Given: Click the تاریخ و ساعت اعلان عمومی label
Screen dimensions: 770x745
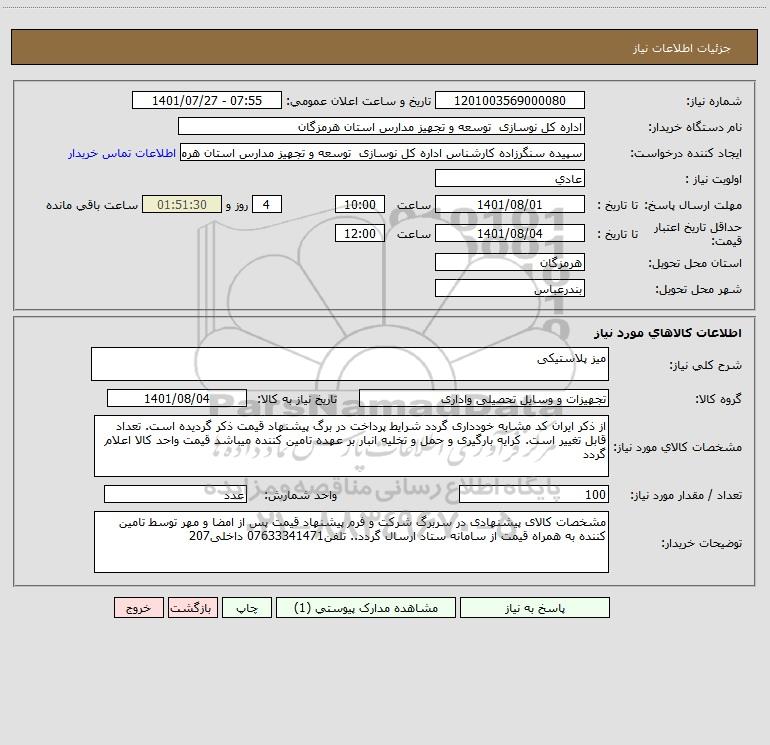Looking at the screenshot, I should pyautogui.click(x=359, y=102).
